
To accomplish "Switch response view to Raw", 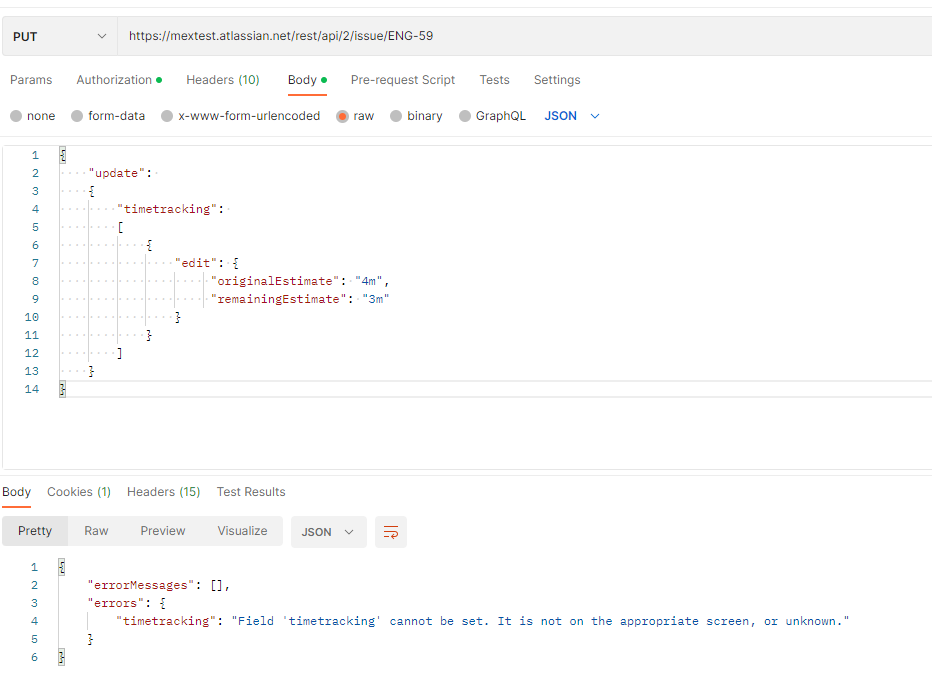I will click(x=96, y=531).
